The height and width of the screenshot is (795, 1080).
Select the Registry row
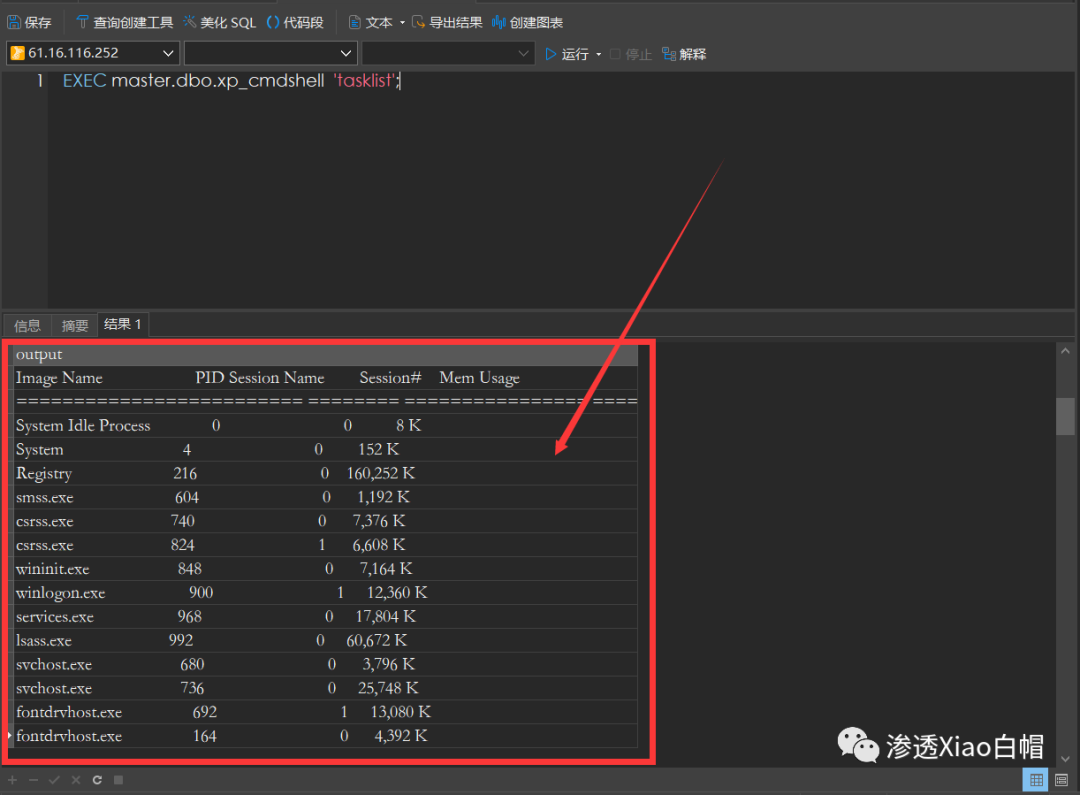(x=326, y=473)
